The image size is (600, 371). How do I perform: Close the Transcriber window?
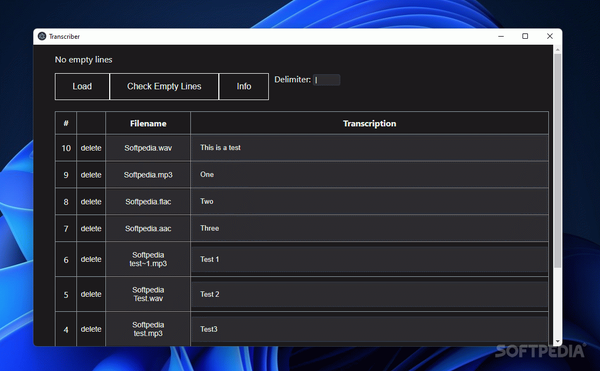point(550,36)
